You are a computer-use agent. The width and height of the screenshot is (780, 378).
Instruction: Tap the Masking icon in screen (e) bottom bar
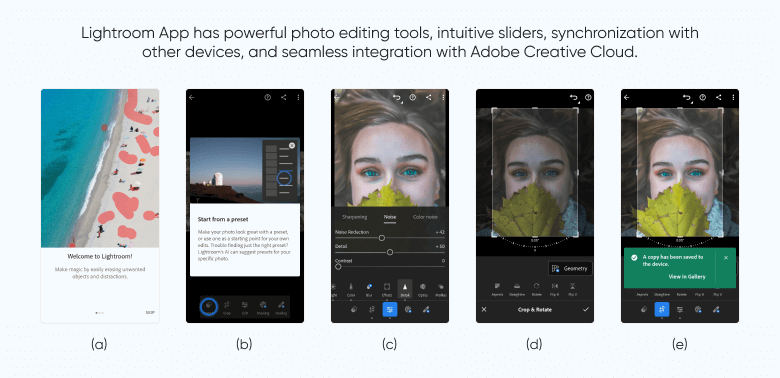click(698, 309)
